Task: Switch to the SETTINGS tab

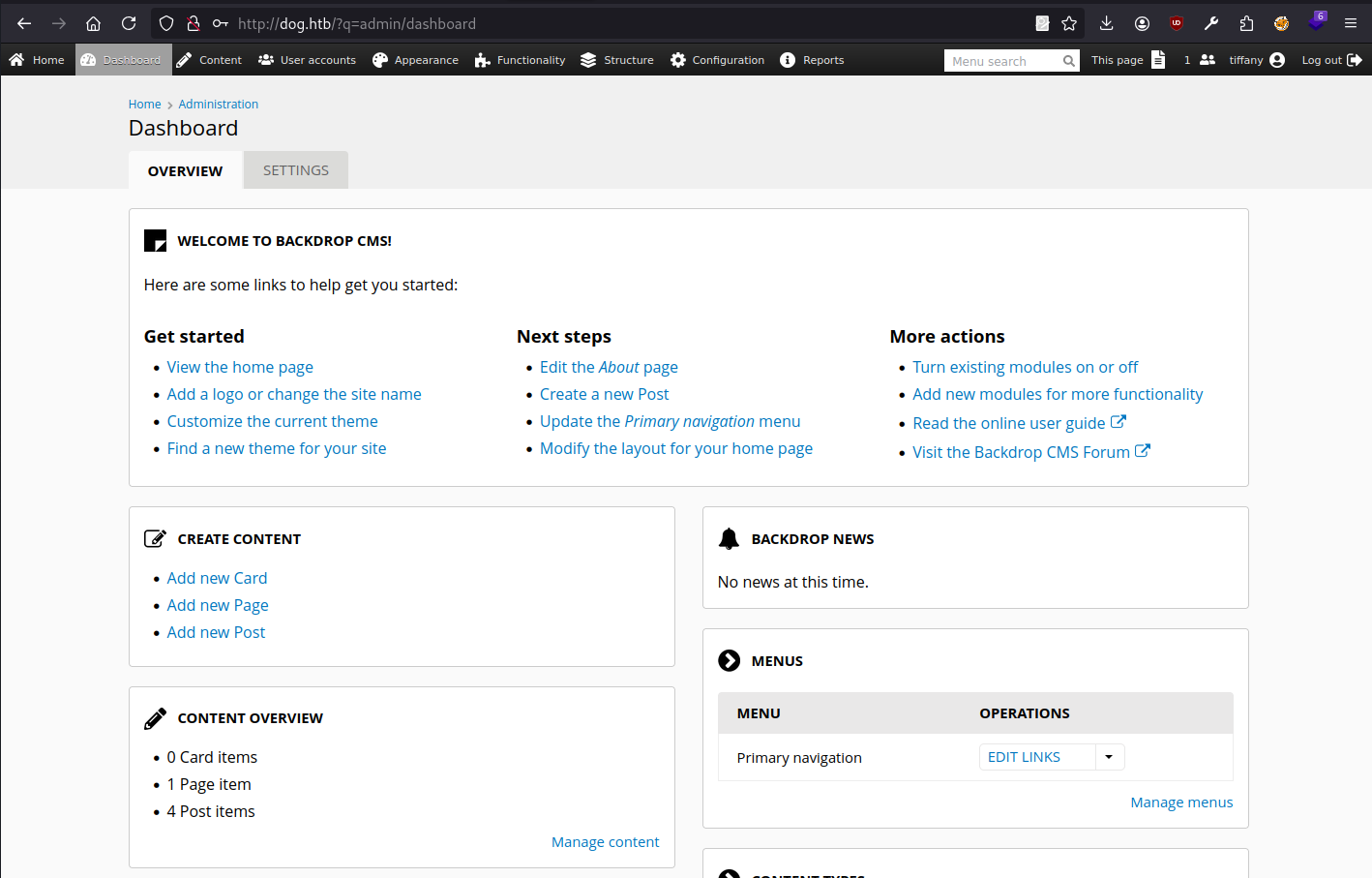Action: click(296, 170)
